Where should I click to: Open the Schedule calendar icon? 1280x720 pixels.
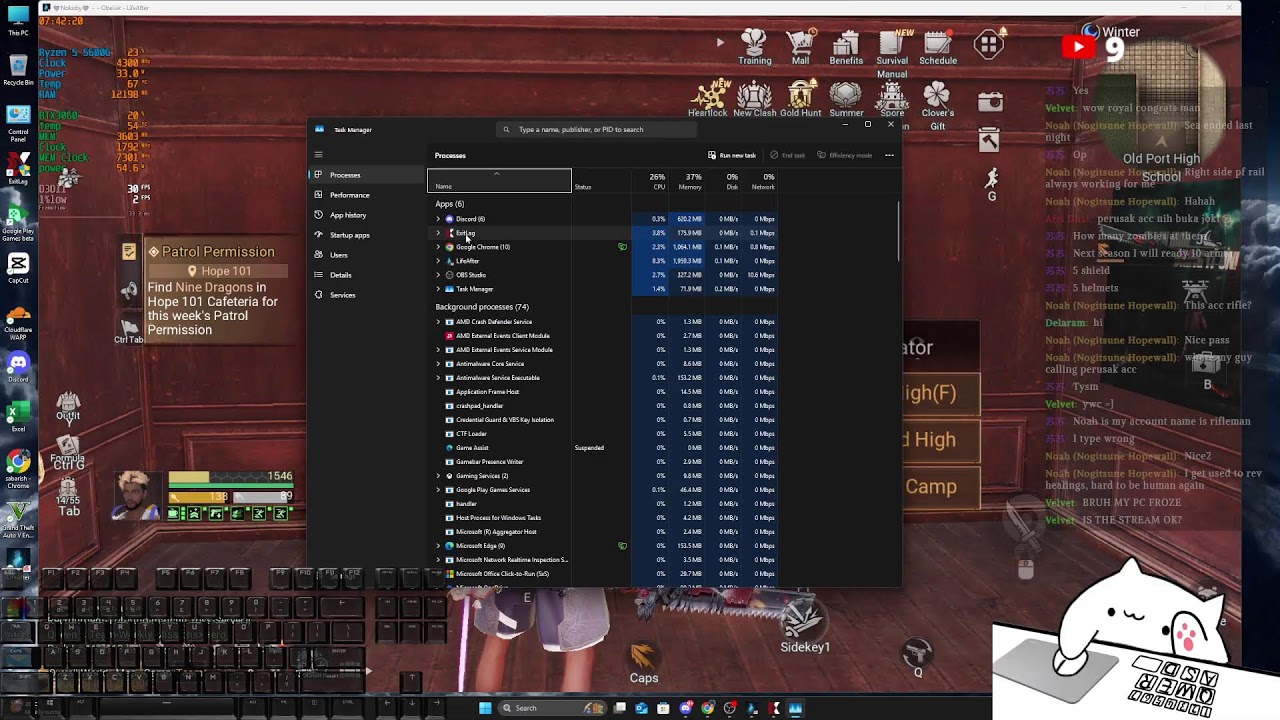coord(938,47)
